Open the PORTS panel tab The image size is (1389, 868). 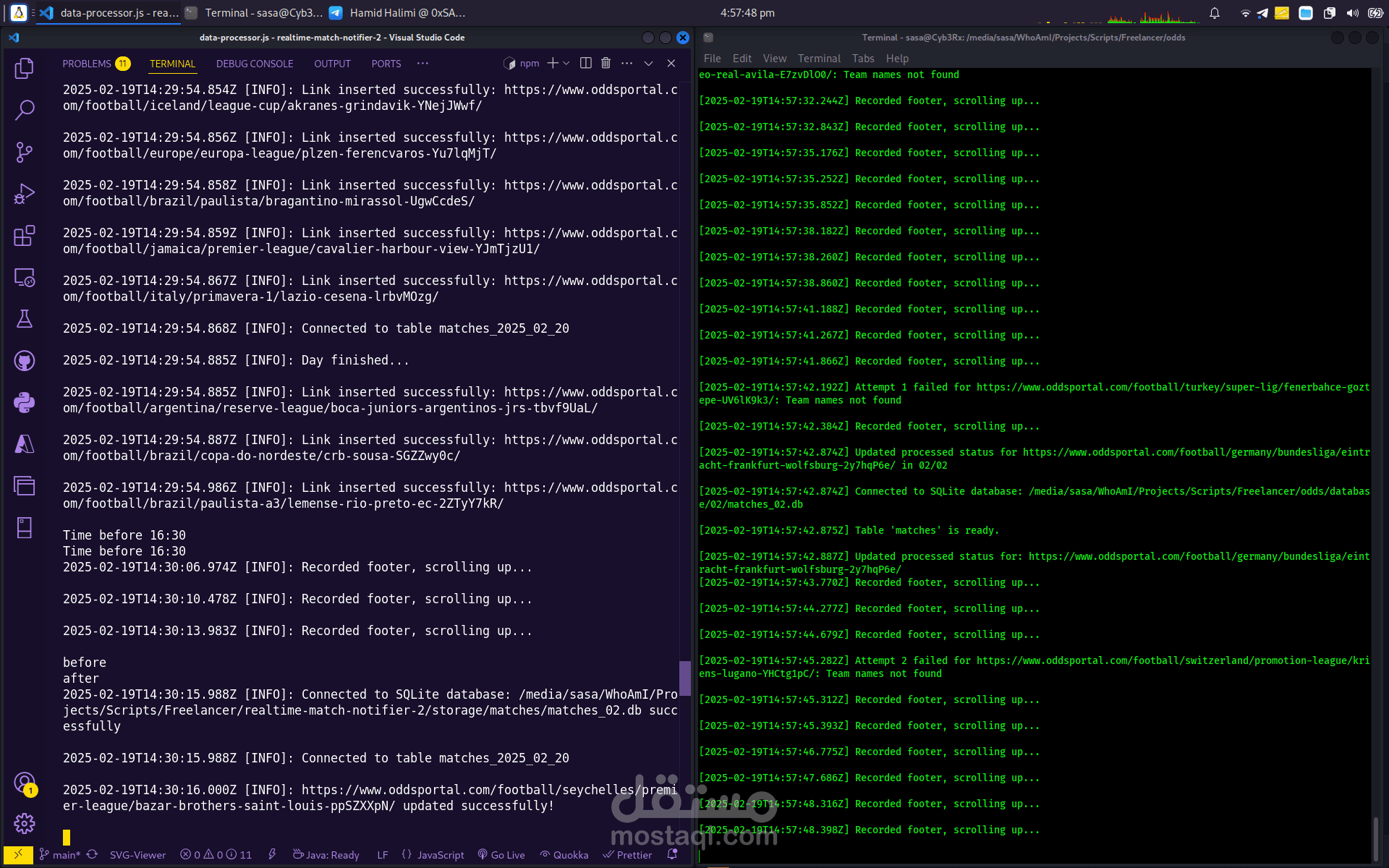(386, 64)
